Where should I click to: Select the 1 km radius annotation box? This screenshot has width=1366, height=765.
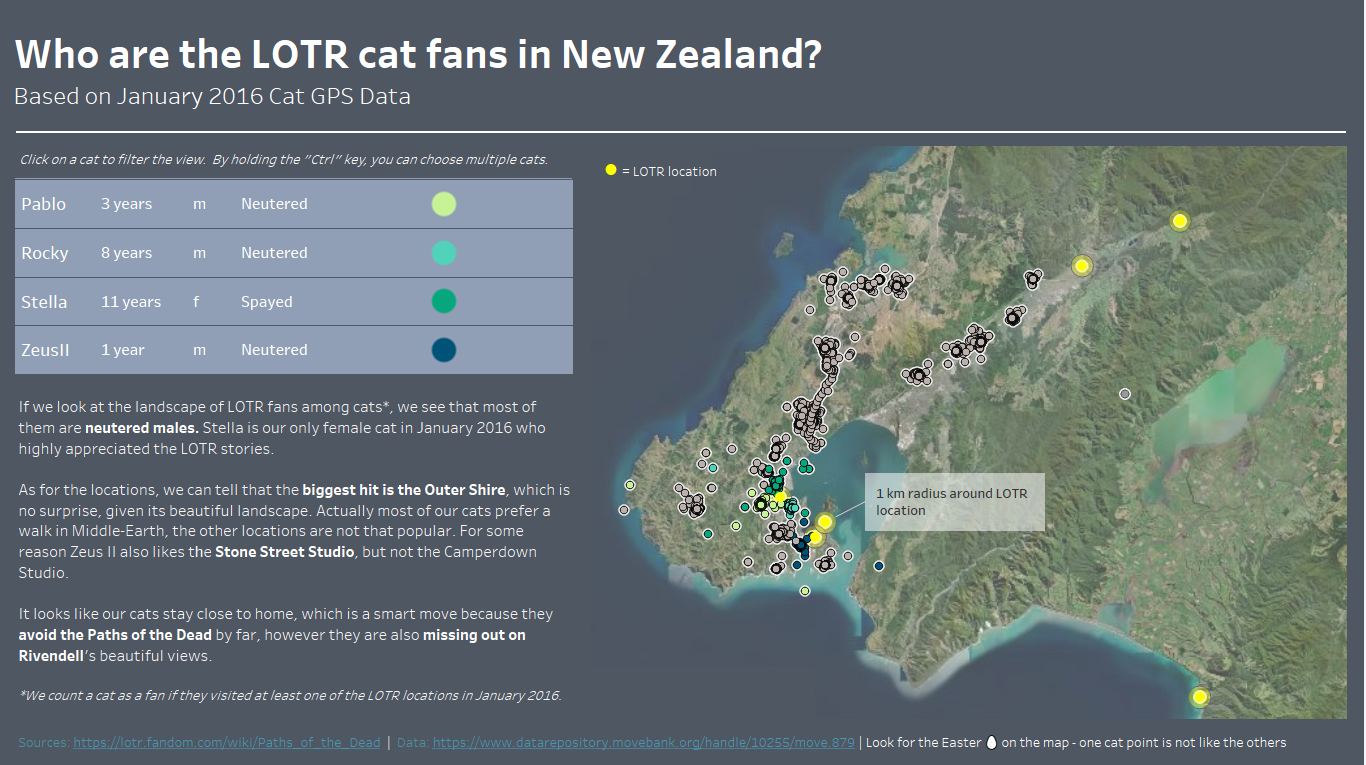(x=955, y=502)
